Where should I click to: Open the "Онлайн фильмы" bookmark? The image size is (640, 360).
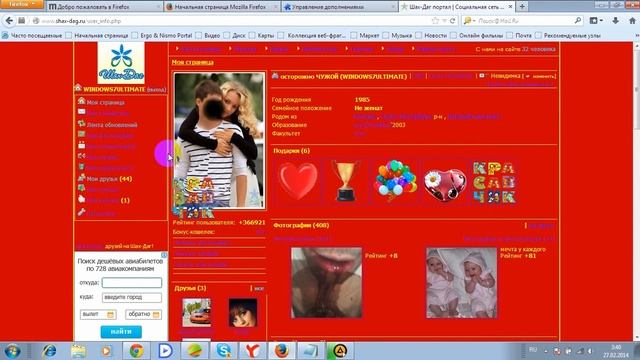477,36
